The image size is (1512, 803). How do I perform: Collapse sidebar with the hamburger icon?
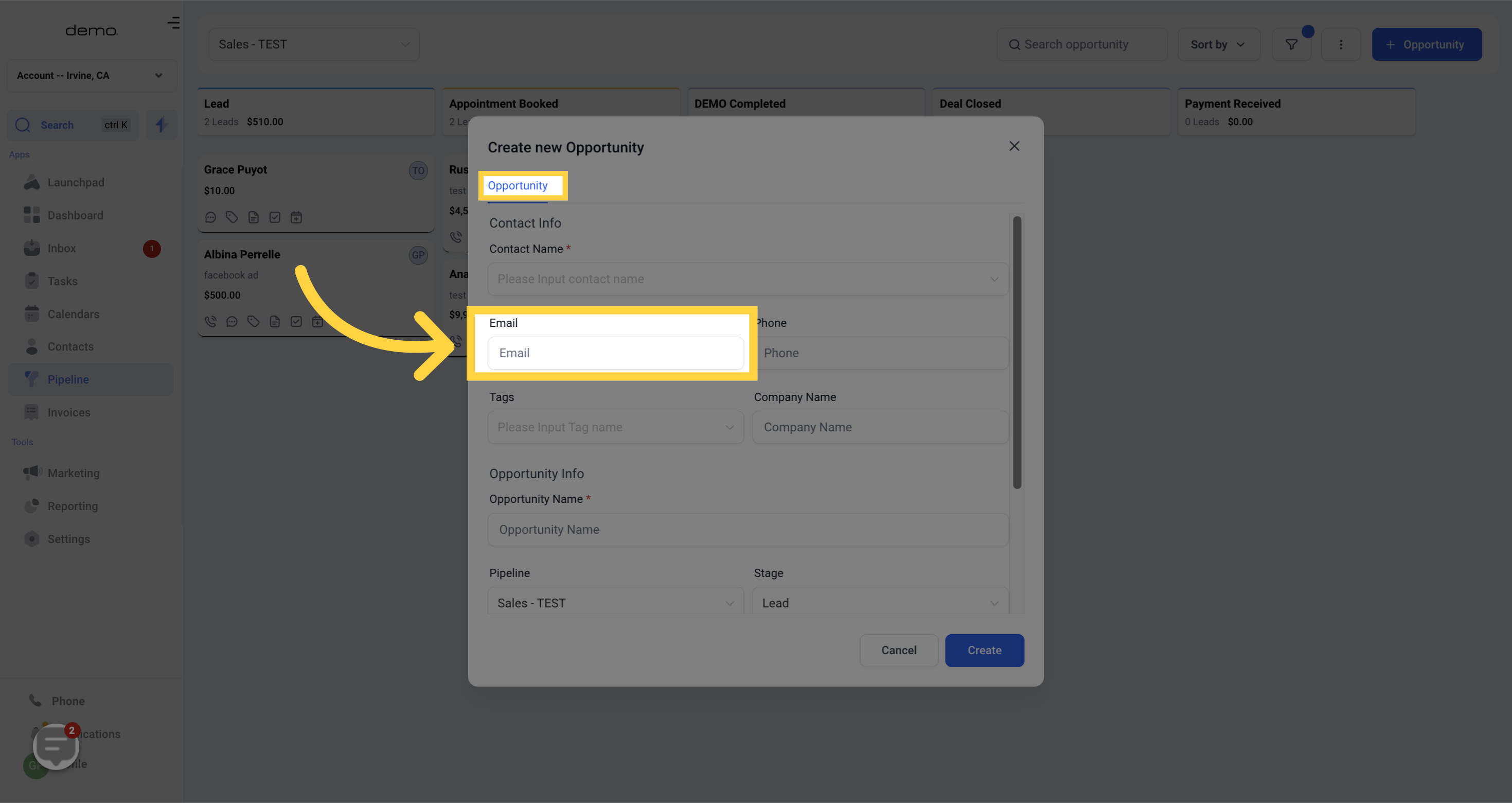click(173, 23)
